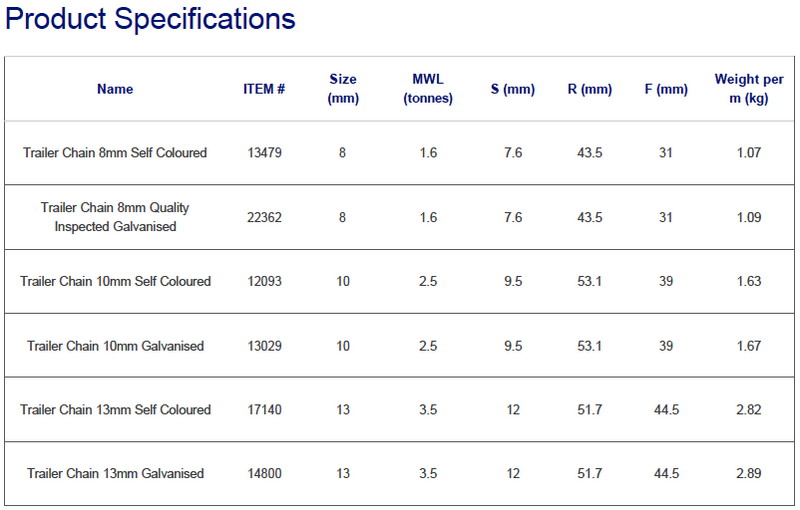800x510 pixels.
Task: Click item number 13029
Action: 264,346
